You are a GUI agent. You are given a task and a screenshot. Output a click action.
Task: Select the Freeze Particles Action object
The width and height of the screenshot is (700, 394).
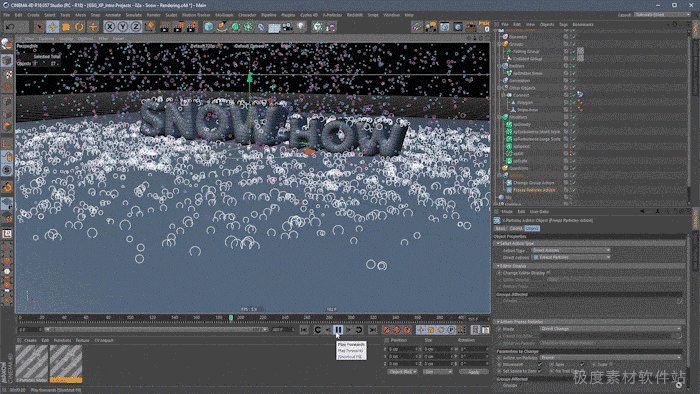pyautogui.click(x=534, y=190)
